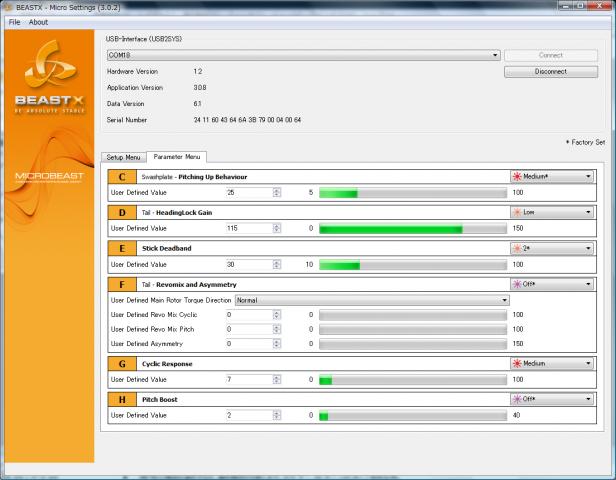
Task: Click spinner arrows for Revo Mix Pitch
Action: pyautogui.click(x=277, y=329)
